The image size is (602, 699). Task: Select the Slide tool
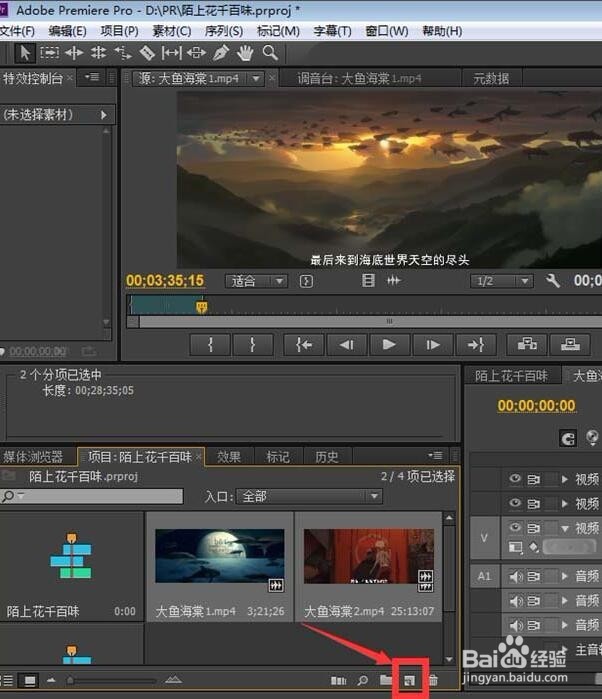click(x=196, y=53)
